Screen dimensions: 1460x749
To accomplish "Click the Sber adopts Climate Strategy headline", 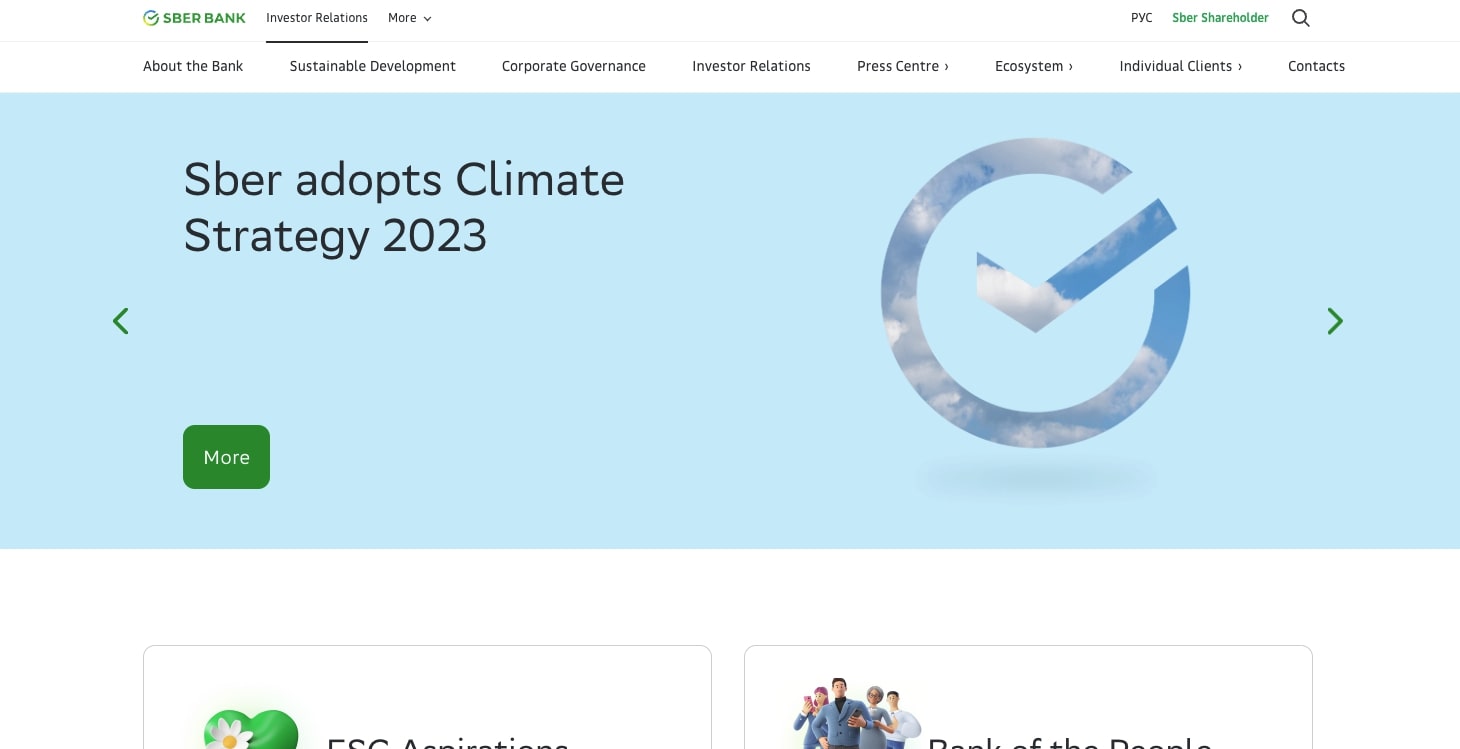I will tap(404, 208).
